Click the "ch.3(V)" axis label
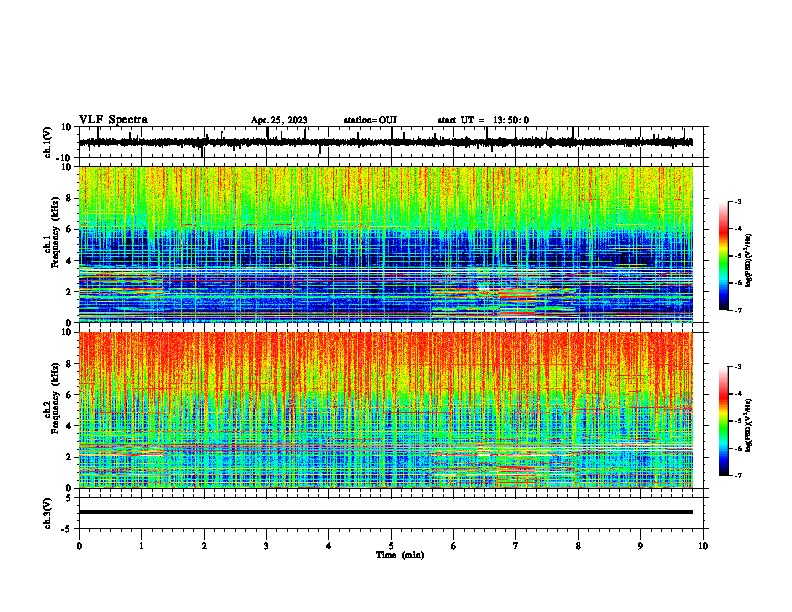The width and height of the screenshot is (792, 612). [48, 513]
